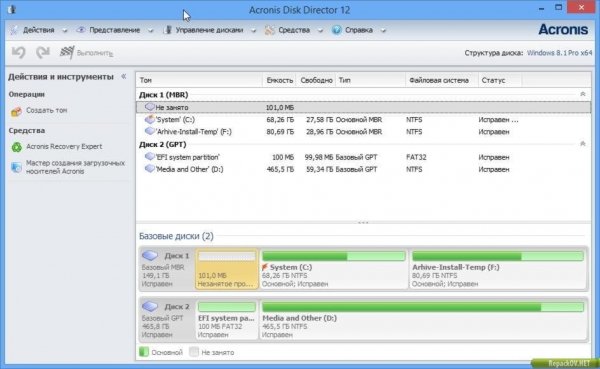Click the System (C:) boot flag icon
Viewport: 600px width, 369px height.
(265, 267)
